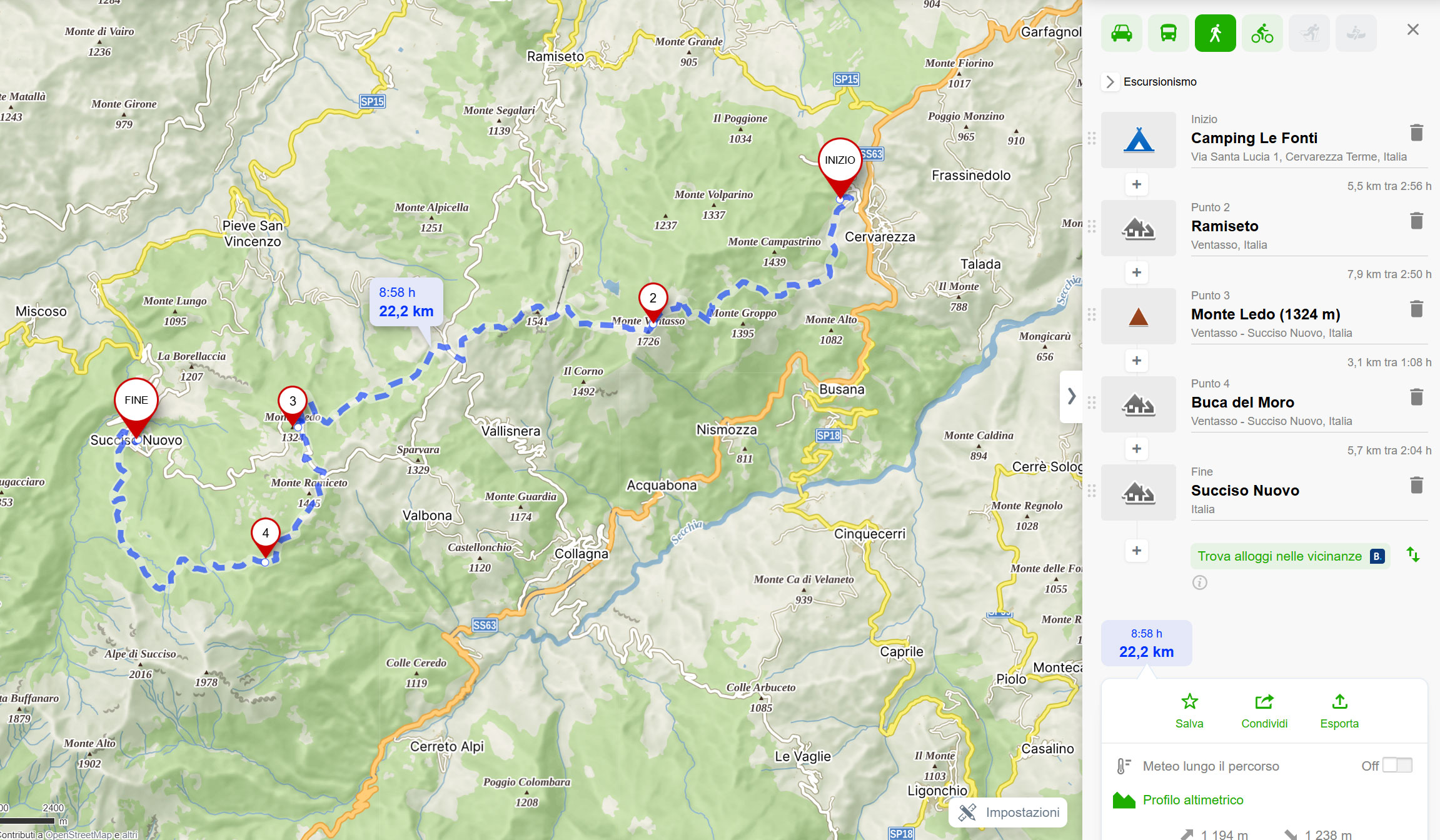This screenshot has width=1440, height=840.
Task: Expand the Escursionismo options chevron
Action: tap(1110, 82)
